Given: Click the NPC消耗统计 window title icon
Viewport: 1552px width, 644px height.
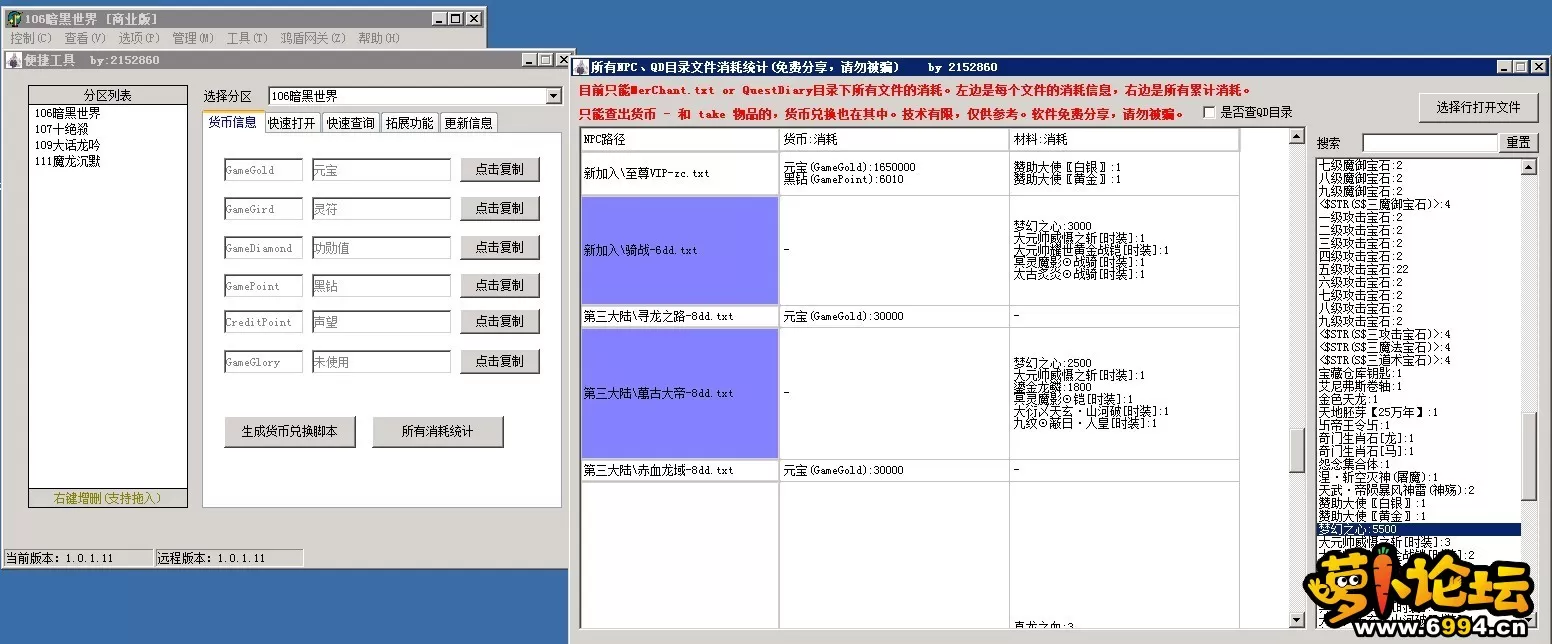Looking at the screenshot, I should click(x=580, y=67).
